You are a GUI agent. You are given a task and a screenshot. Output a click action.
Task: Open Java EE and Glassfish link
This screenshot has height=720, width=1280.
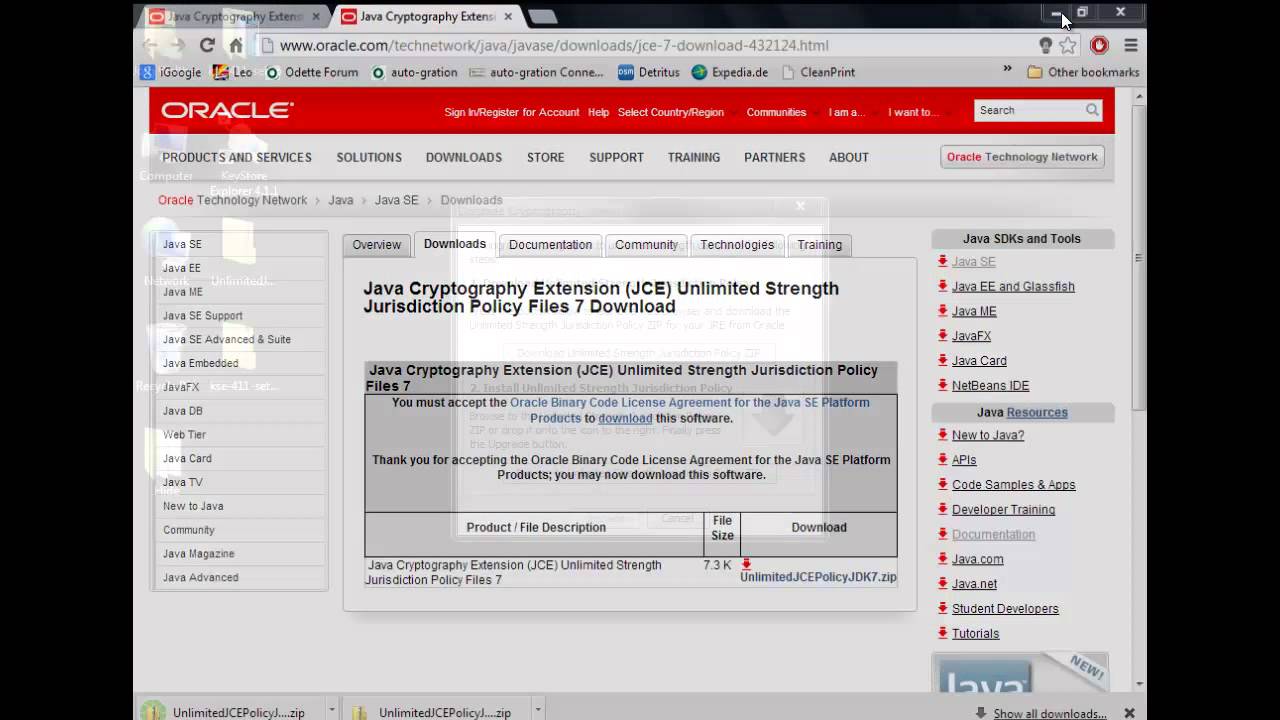[1013, 286]
